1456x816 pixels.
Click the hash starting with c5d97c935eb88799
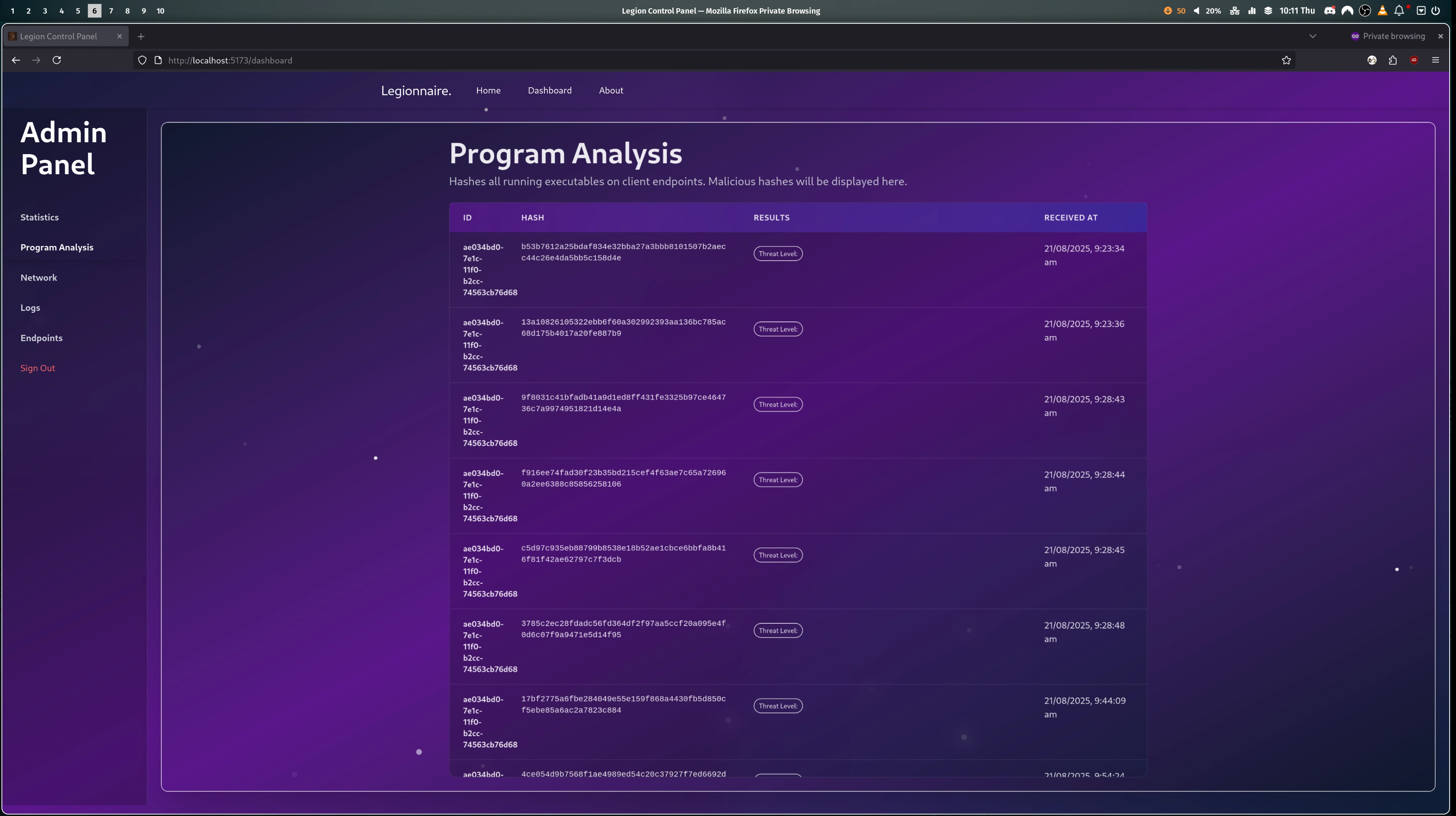(623, 554)
